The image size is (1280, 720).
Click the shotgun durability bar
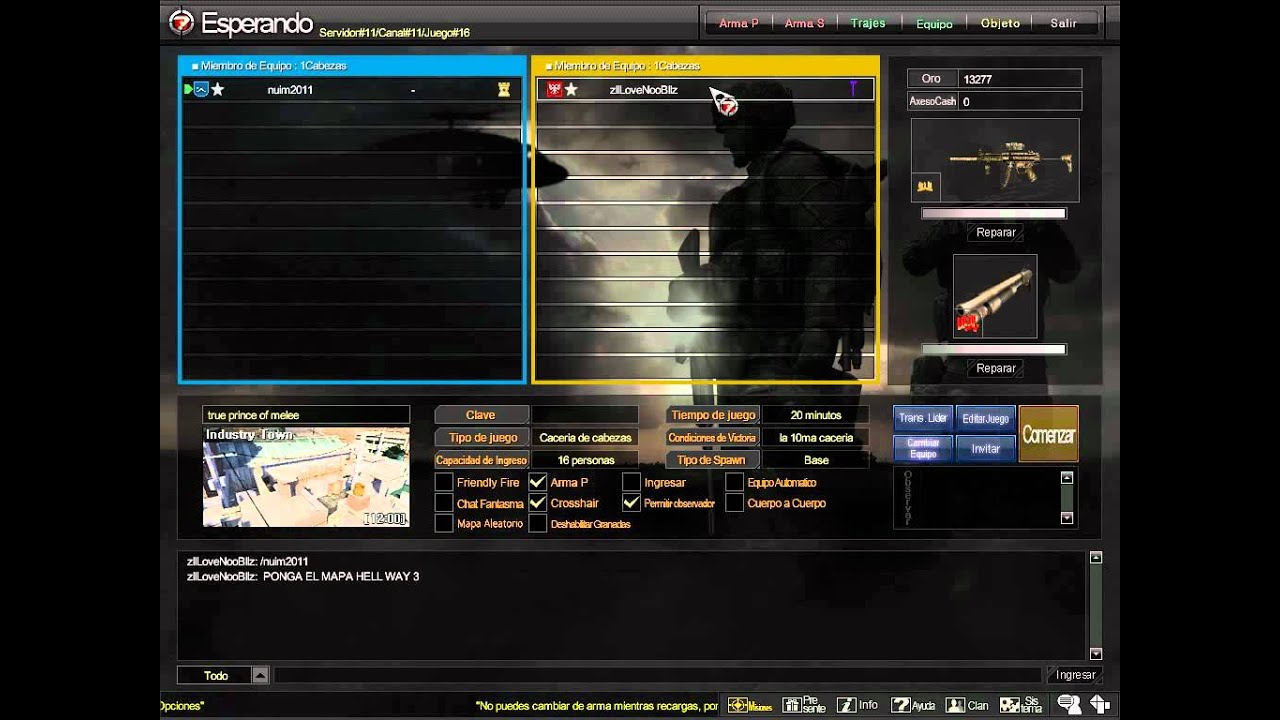[x=994, y=349]
